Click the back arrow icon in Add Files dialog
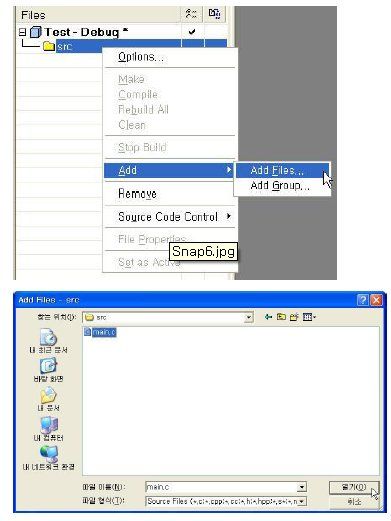The height and width of the screenshot is (521, 391). [x=268, y=317]
